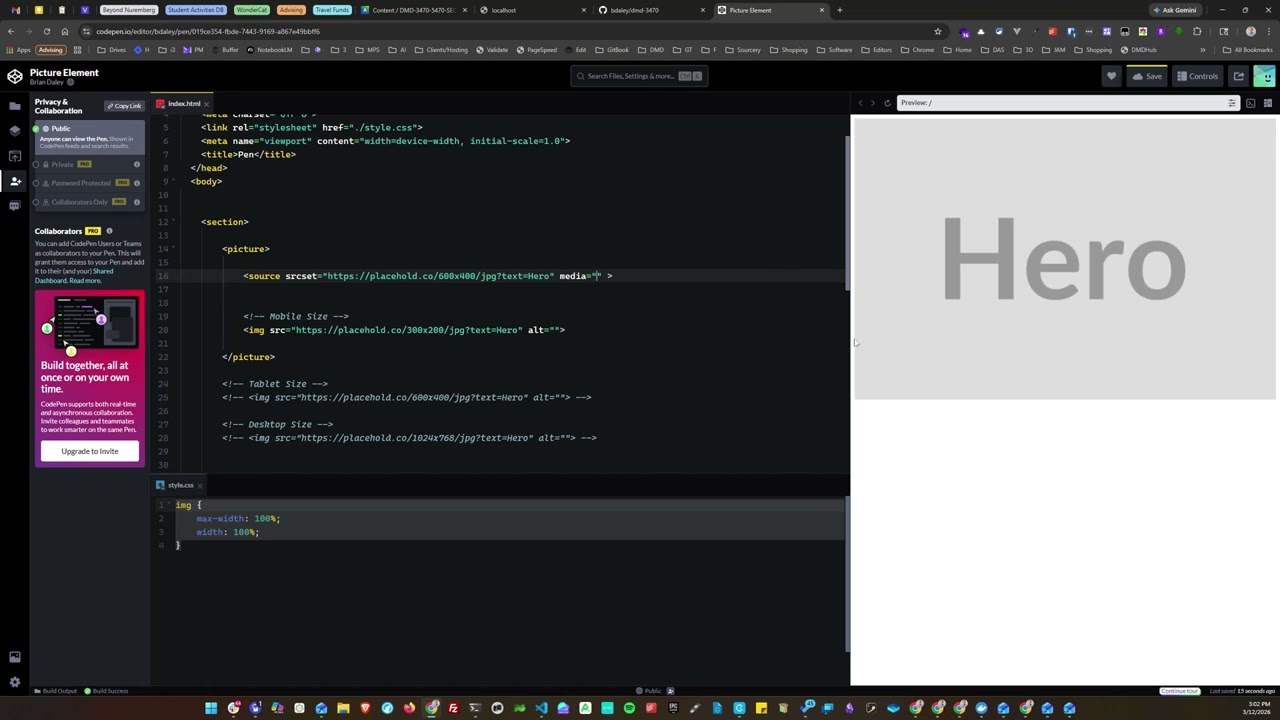Click the HTML editor vertical scrollbar
Viewport: 1280px width, 720px height.
[x=847, y=212]
